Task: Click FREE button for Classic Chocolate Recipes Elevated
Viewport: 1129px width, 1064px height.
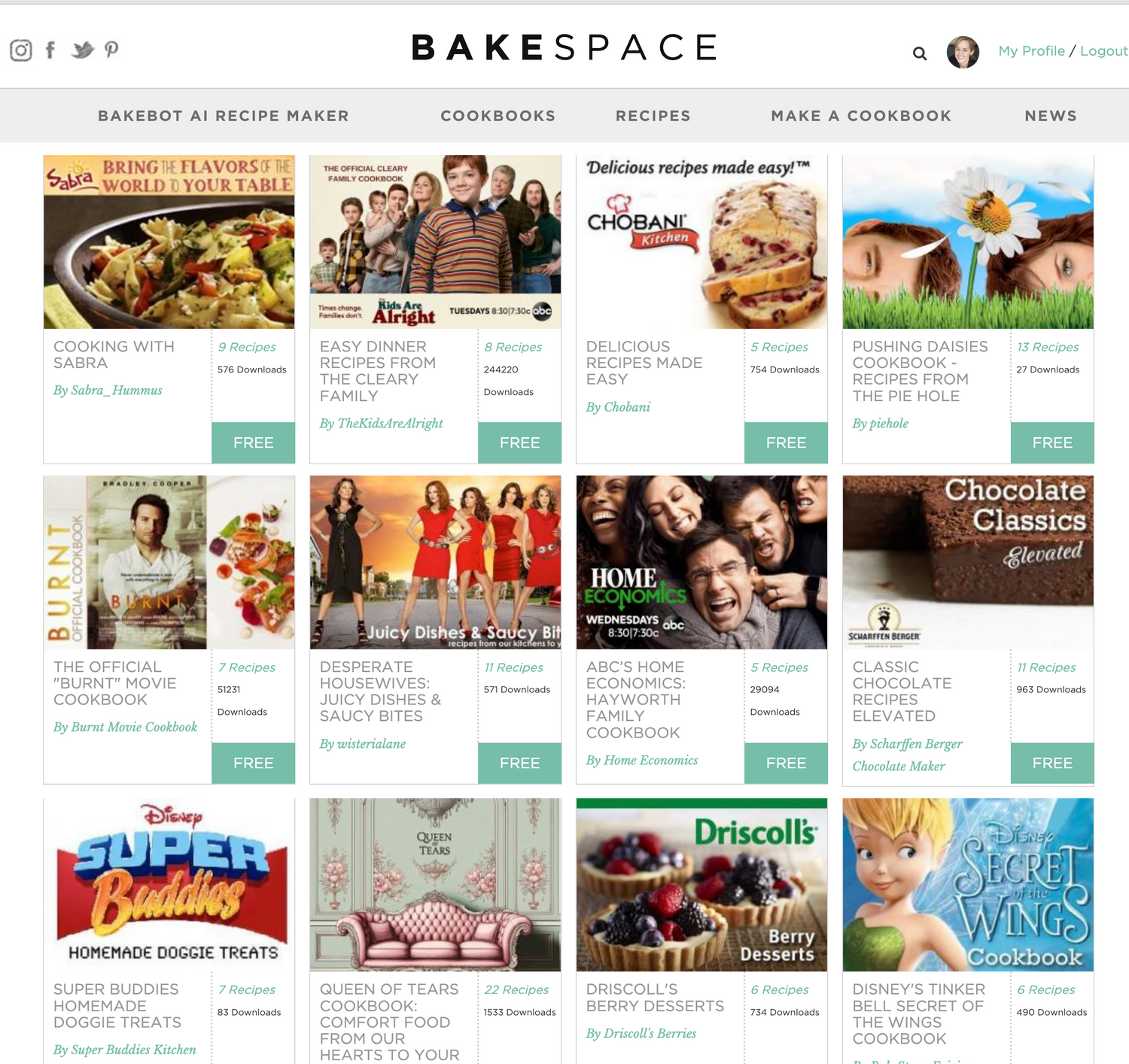Action: pos(1052,763)
